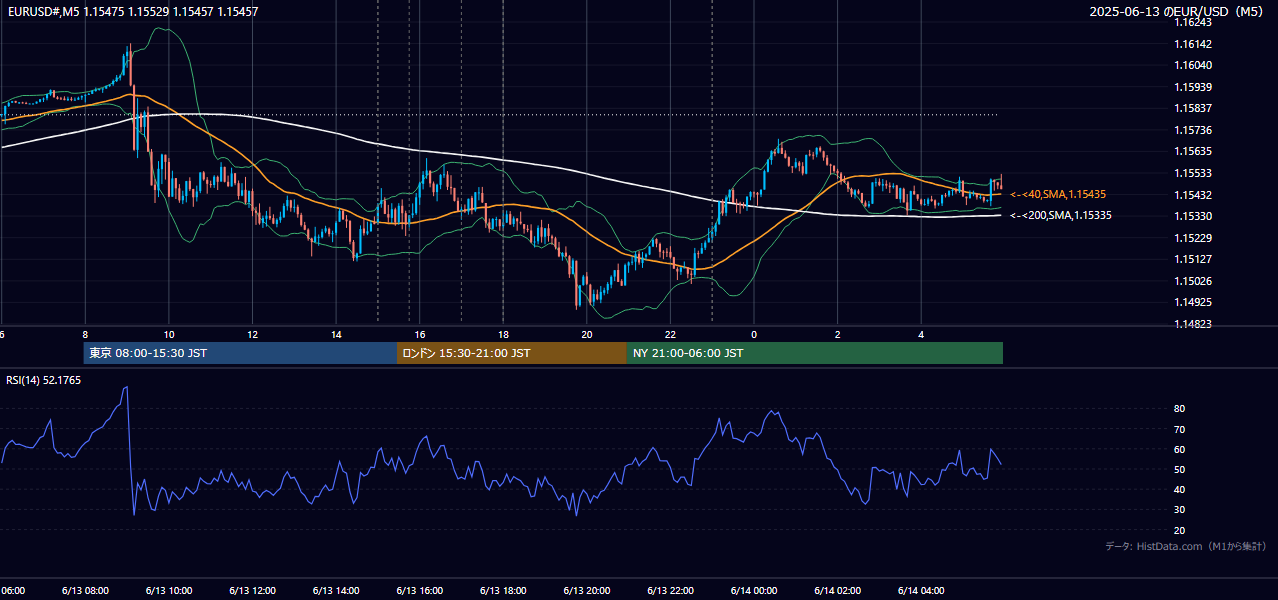Click the '<-<40,SMA,1.15435' indicator label

coord(1058,194)
